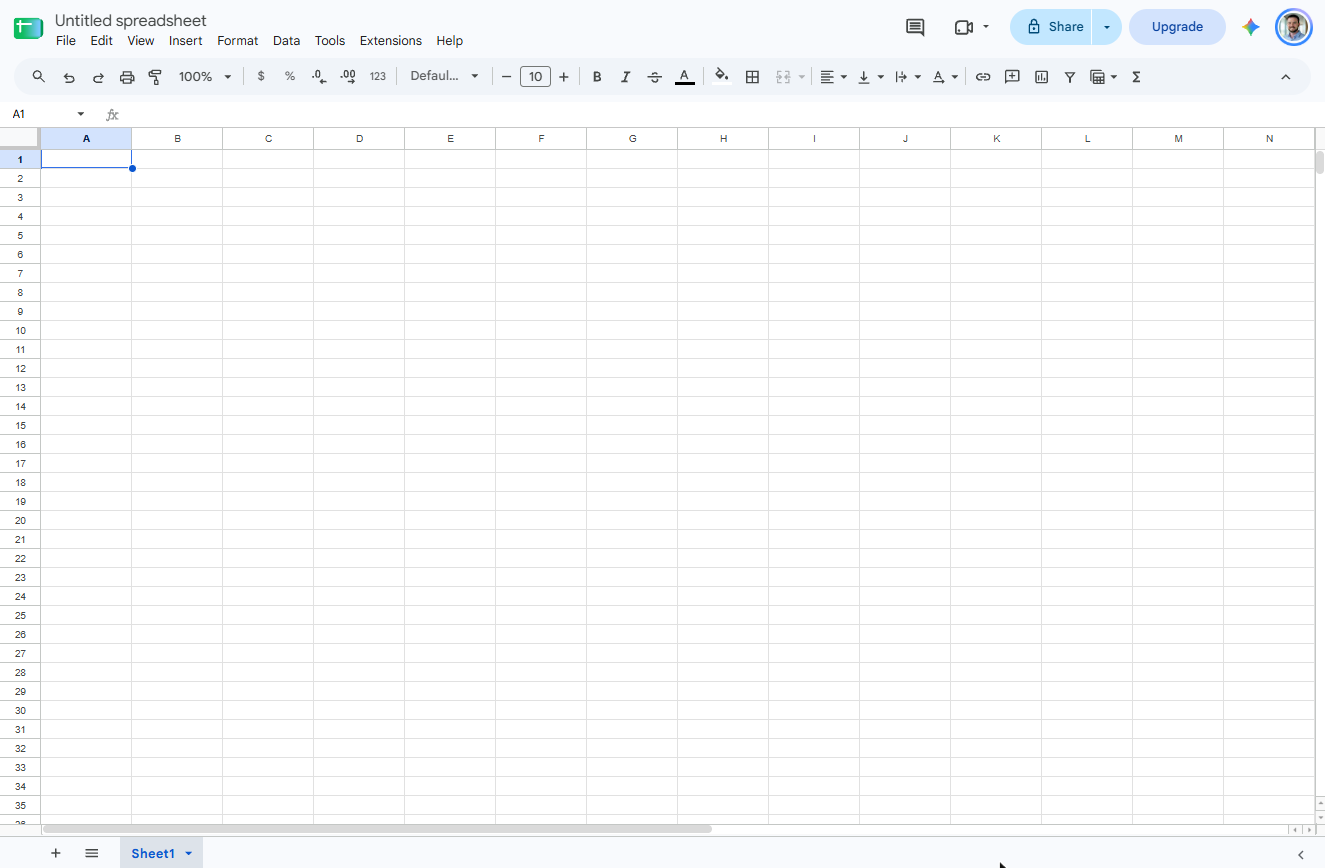Toggle Bold formatting
This screenshot has height=868, width=1325.
tap(597, 77)
